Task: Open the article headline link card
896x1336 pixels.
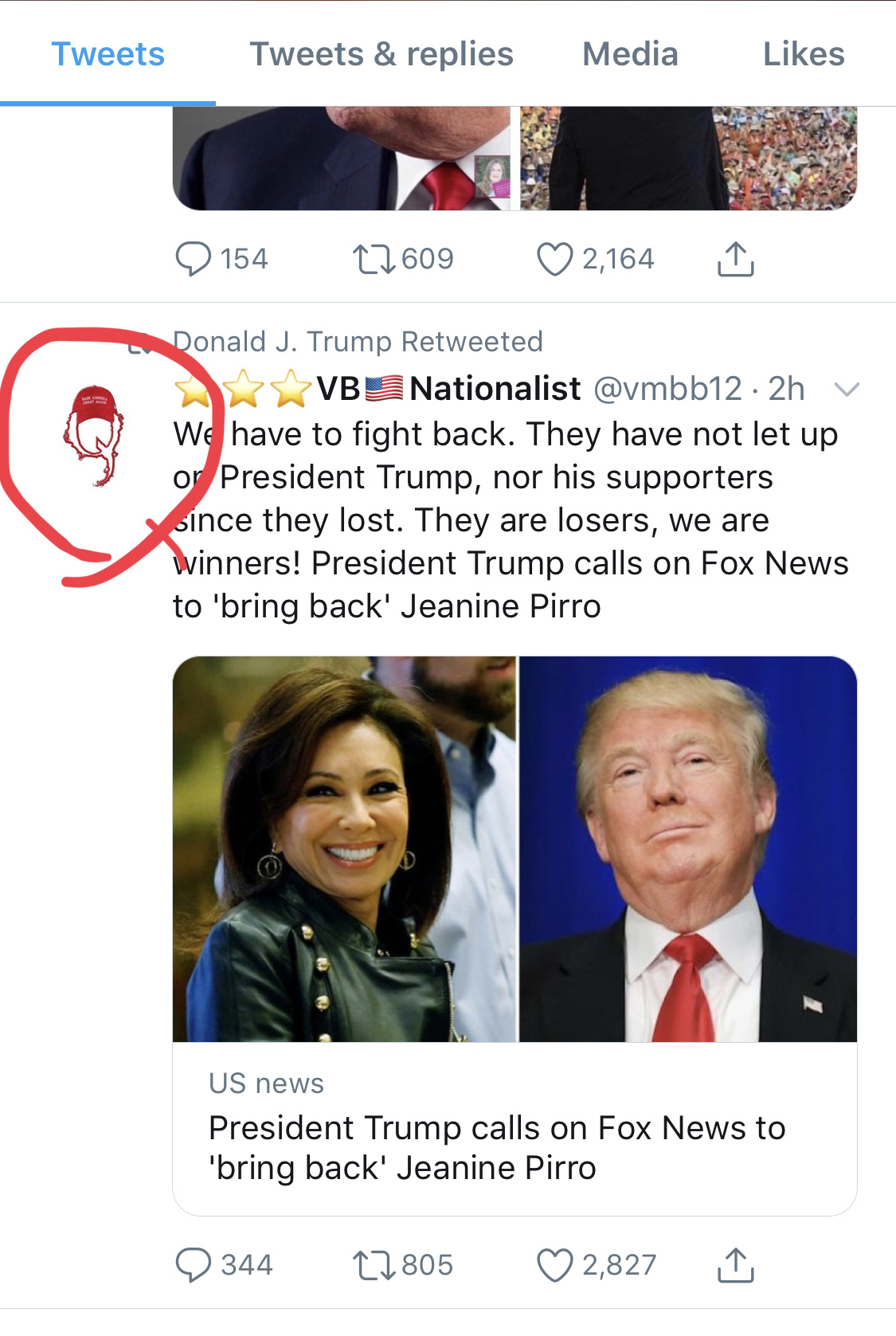Action: tap(497, 1147)
